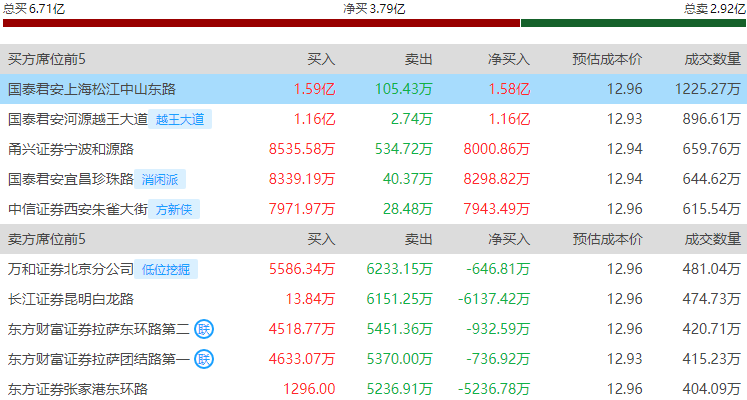This screenshot has height=400, width=747.
Task: Click the 615.54万 volume cell
Action: point(712,209)
